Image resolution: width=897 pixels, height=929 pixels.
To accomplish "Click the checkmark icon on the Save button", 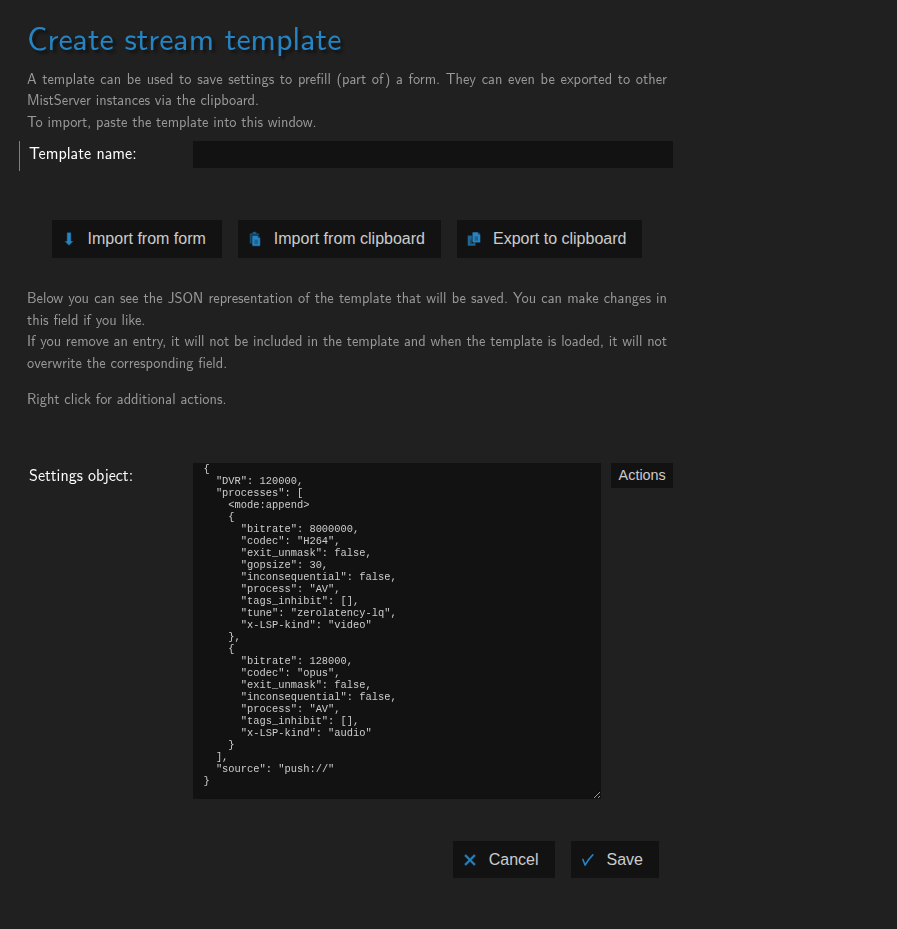I will tap(588, 860).
